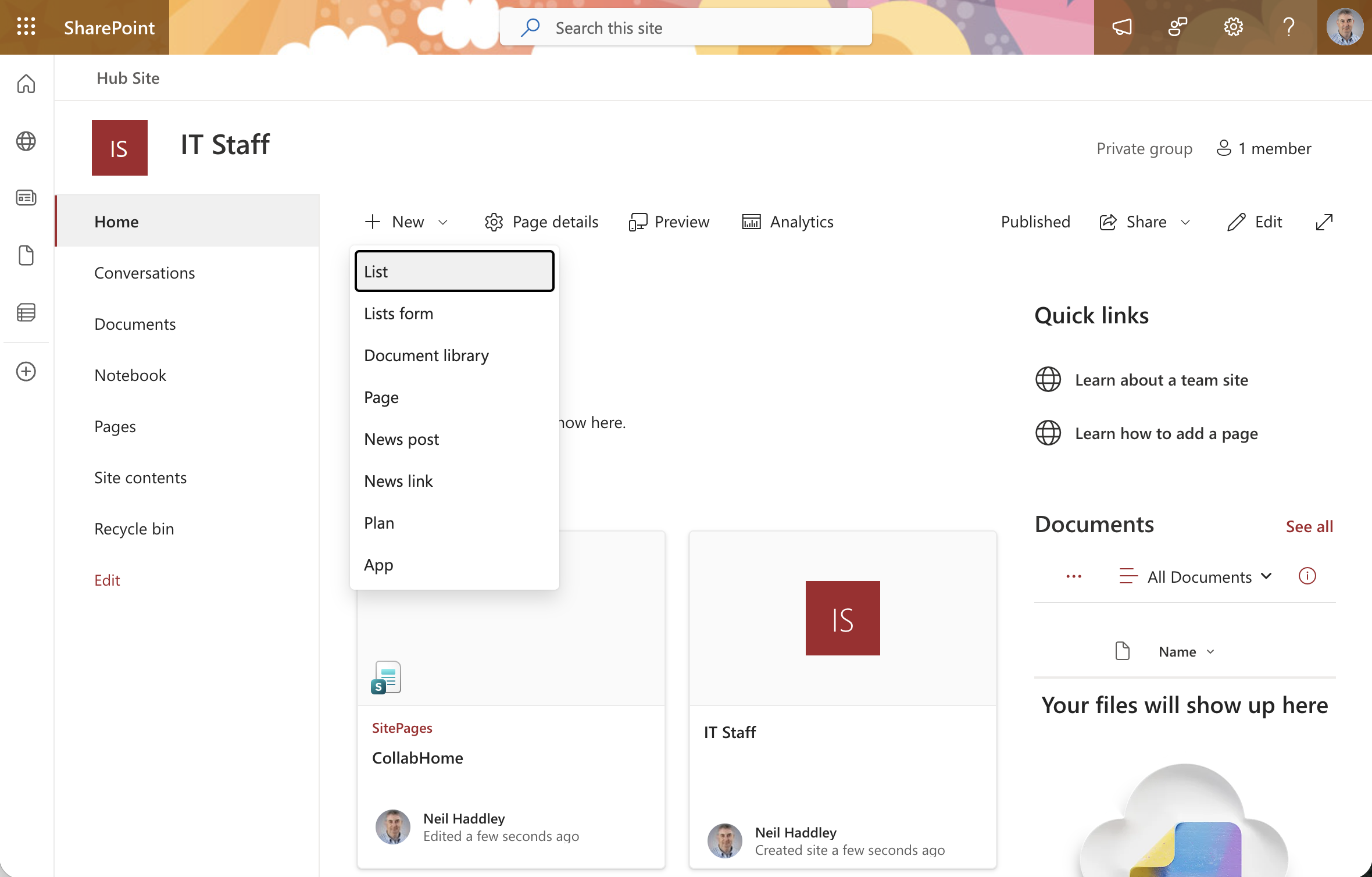Open the ellipsis more options in Documents

tap(1074, 576)
